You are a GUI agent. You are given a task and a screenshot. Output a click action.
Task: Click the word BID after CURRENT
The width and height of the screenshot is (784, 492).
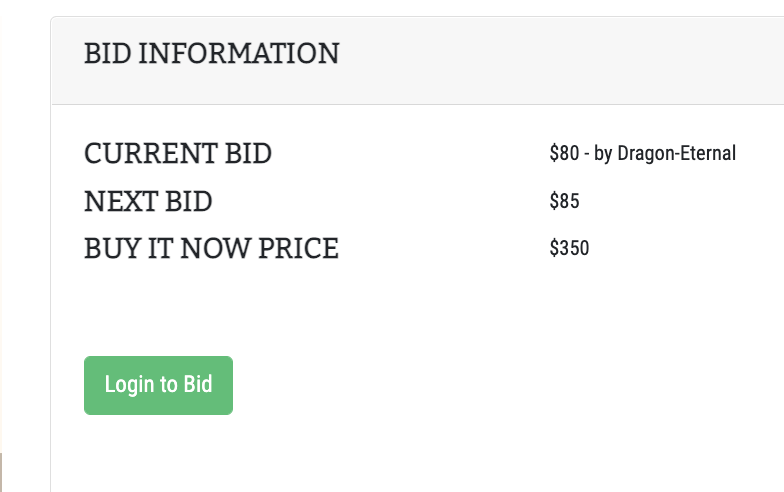tap(248, 153)
